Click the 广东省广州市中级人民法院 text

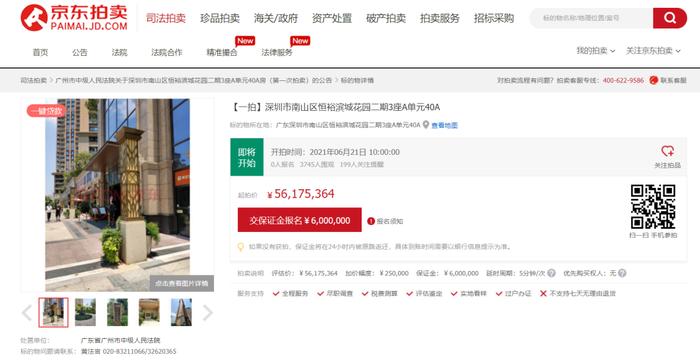[x=121, y=340]
